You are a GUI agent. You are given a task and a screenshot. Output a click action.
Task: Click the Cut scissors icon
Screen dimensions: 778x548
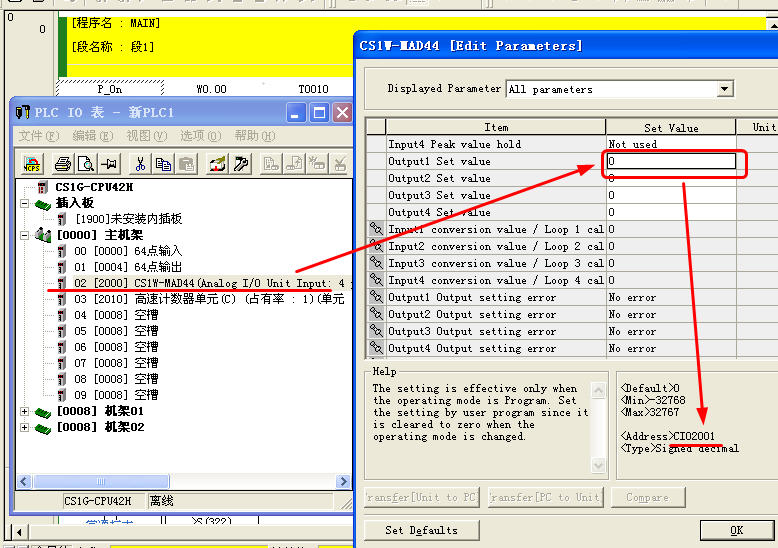coord(141,163)
